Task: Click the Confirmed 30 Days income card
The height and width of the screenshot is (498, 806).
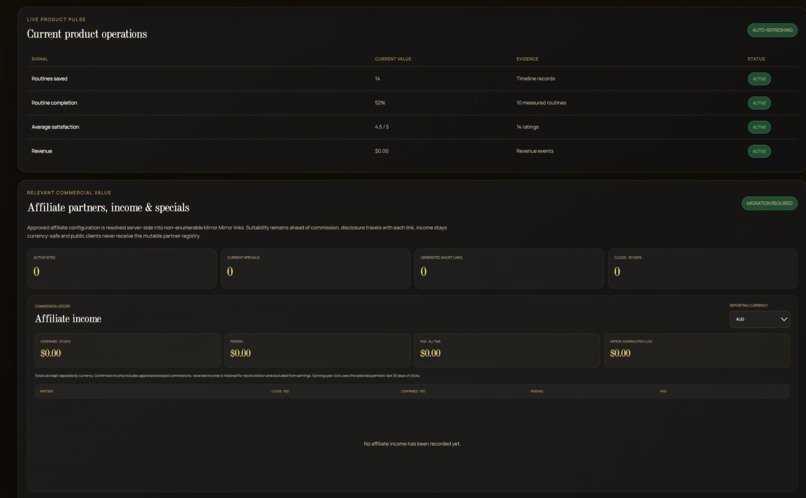Action: coord(127,351)
